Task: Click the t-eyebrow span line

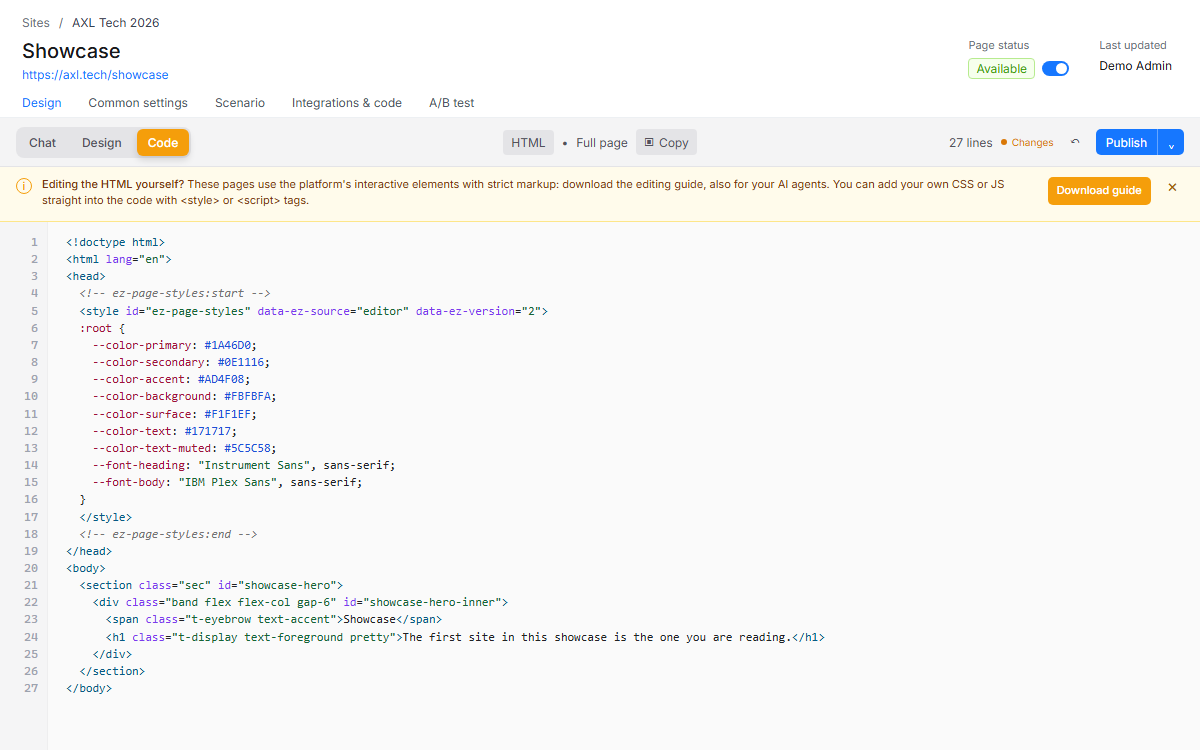Action: [x=274, y=620]
